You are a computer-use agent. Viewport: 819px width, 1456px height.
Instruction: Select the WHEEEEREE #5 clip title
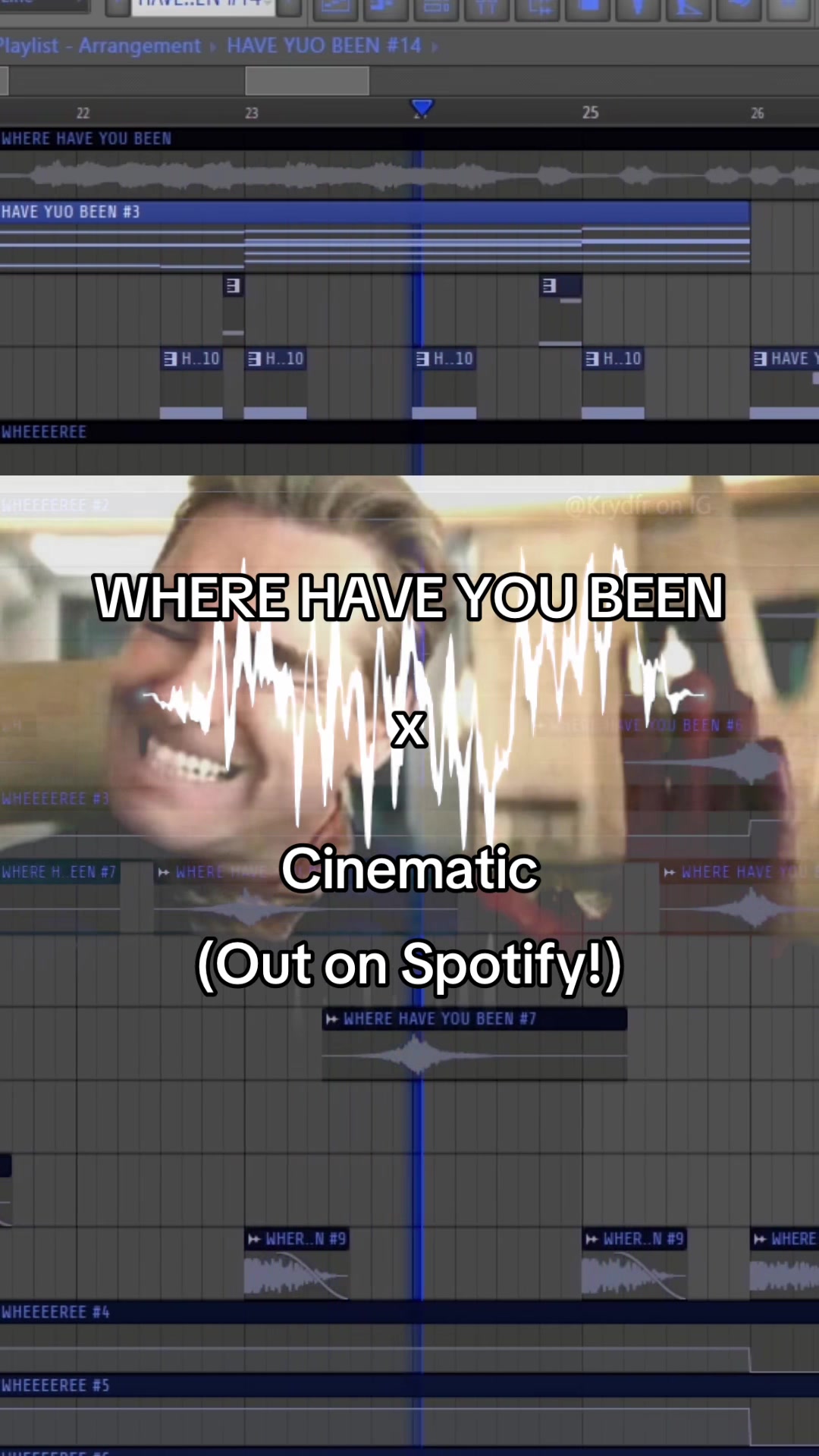pos(55,1385)
